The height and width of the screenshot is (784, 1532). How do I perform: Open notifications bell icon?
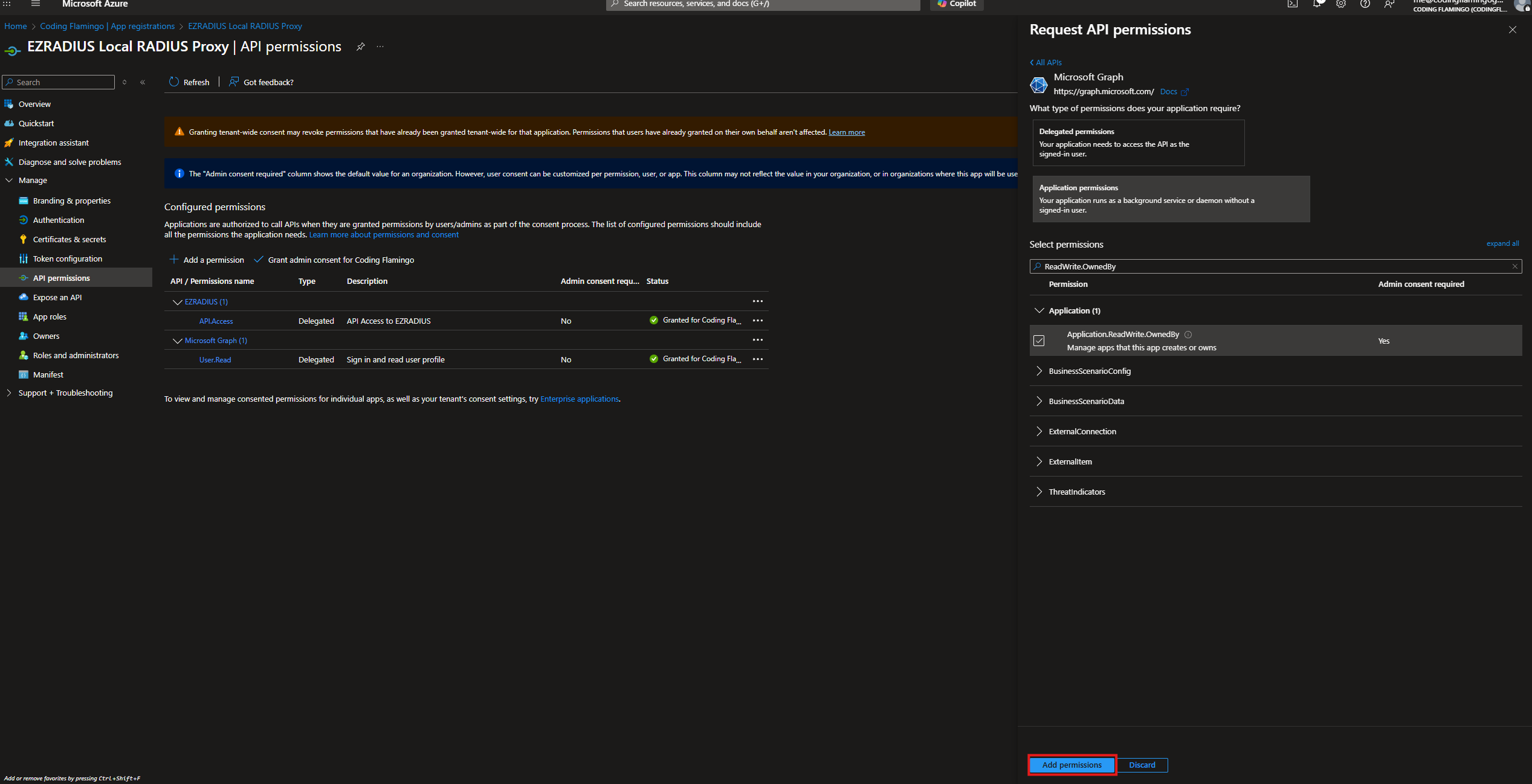1317,4
